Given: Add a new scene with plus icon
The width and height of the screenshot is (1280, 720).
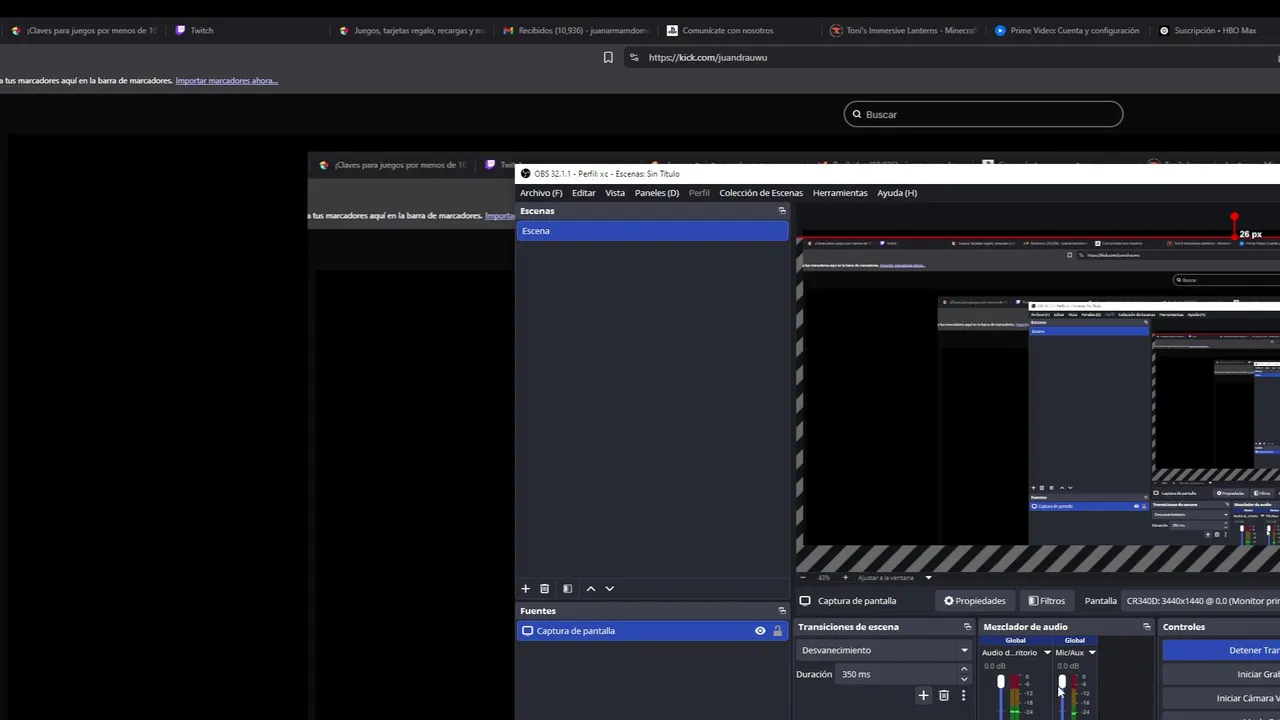Looking at the screenshot, I should [525, 589].
